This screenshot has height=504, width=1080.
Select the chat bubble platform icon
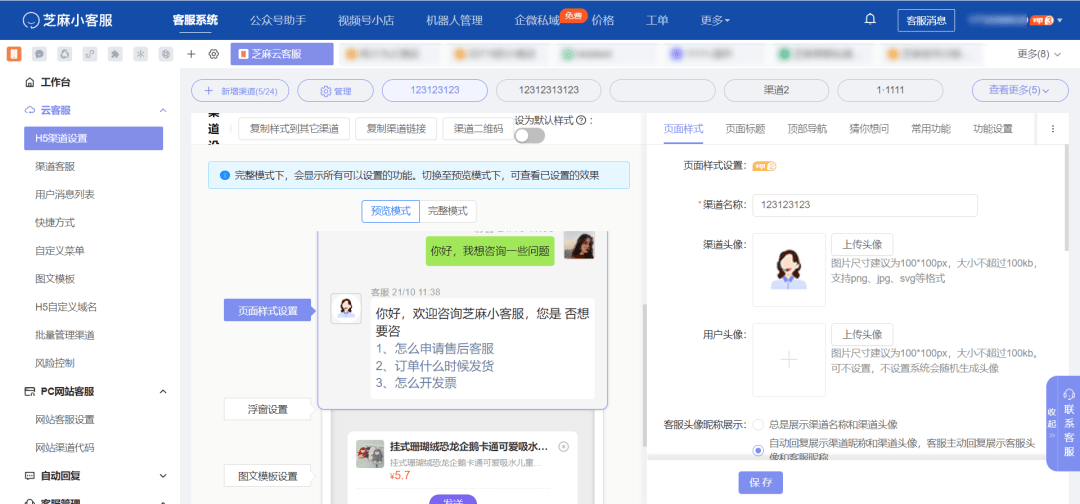click(39, 54)
